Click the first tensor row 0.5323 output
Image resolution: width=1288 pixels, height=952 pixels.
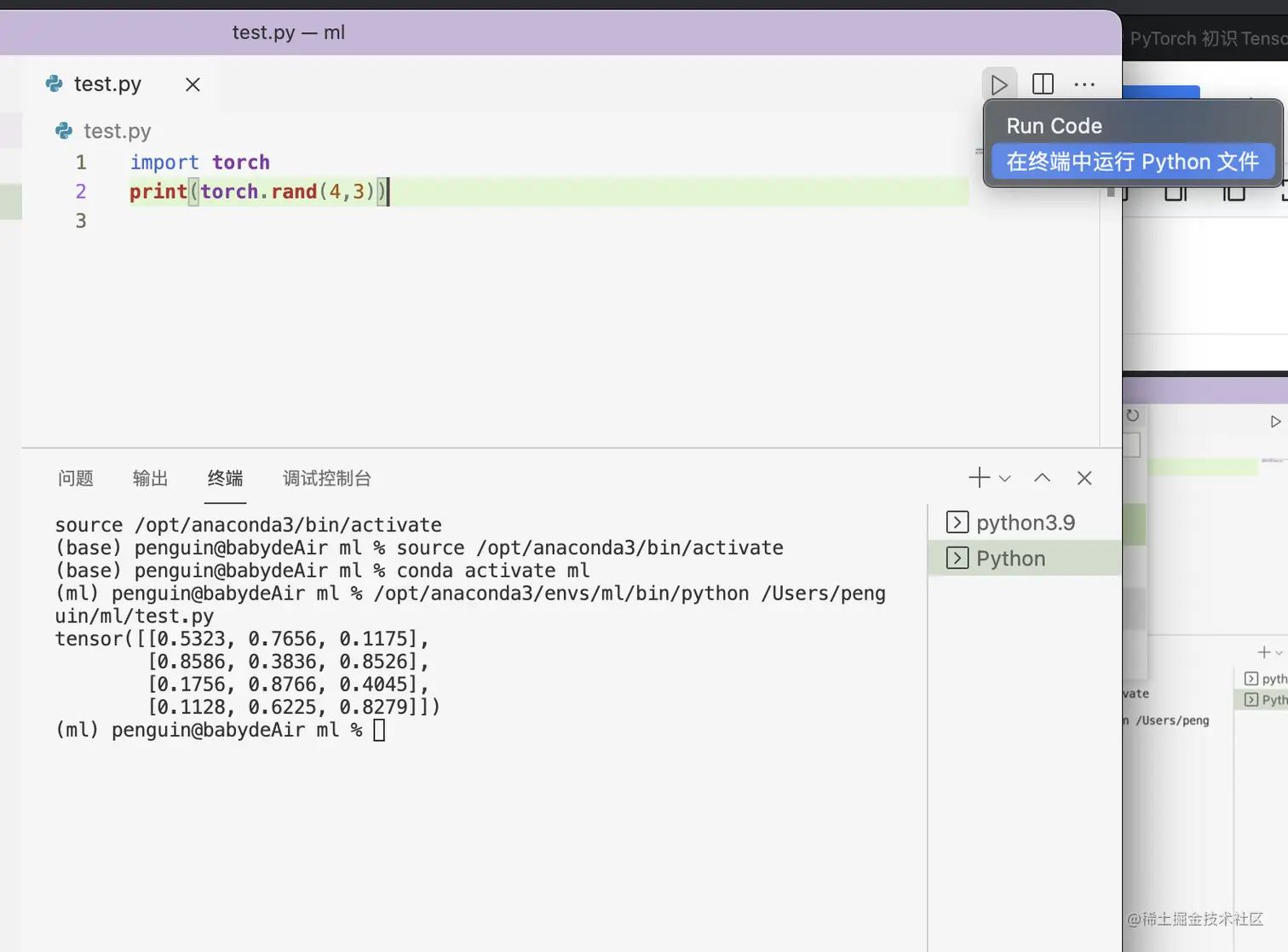242,639
